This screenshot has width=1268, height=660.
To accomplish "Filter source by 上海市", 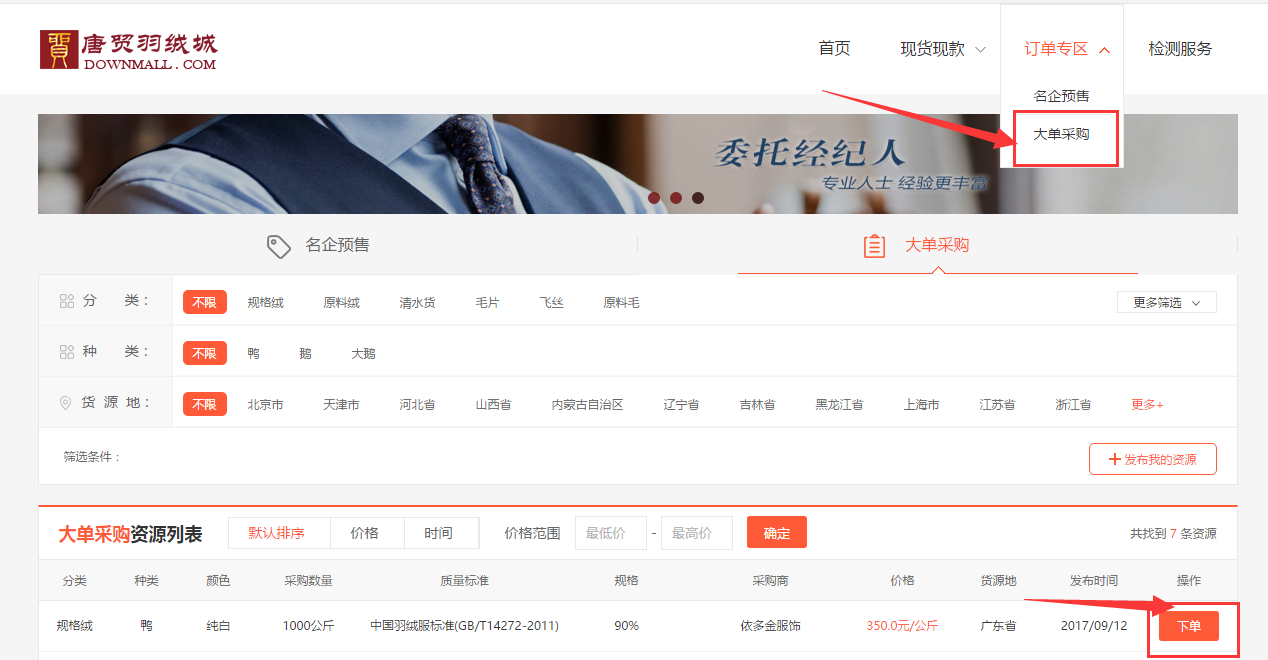I will pos(922,404).
